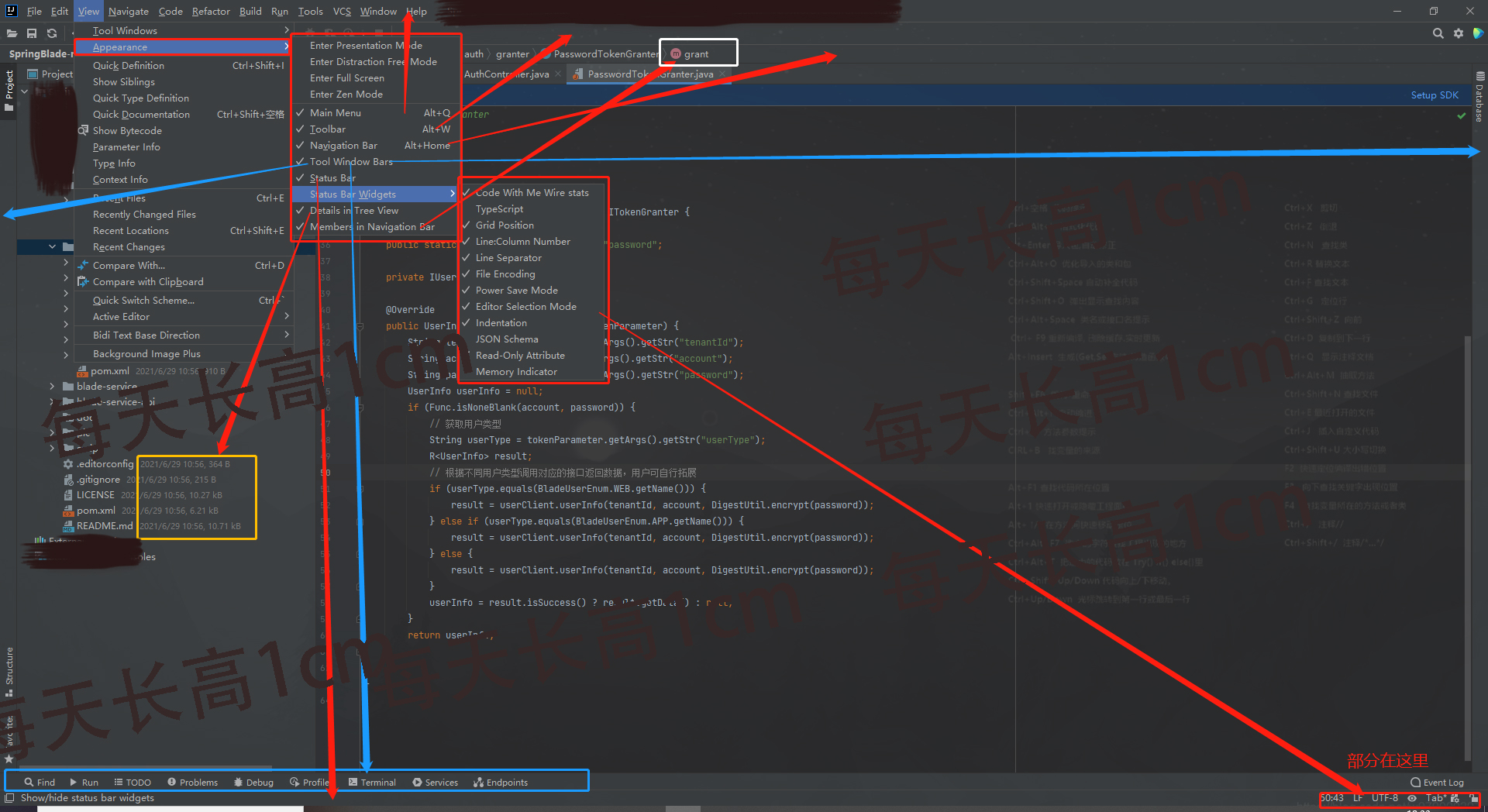Click the Favorites star icon
Image resolution: width=1488 pixels, height=812 pixels.
point(9,759)
